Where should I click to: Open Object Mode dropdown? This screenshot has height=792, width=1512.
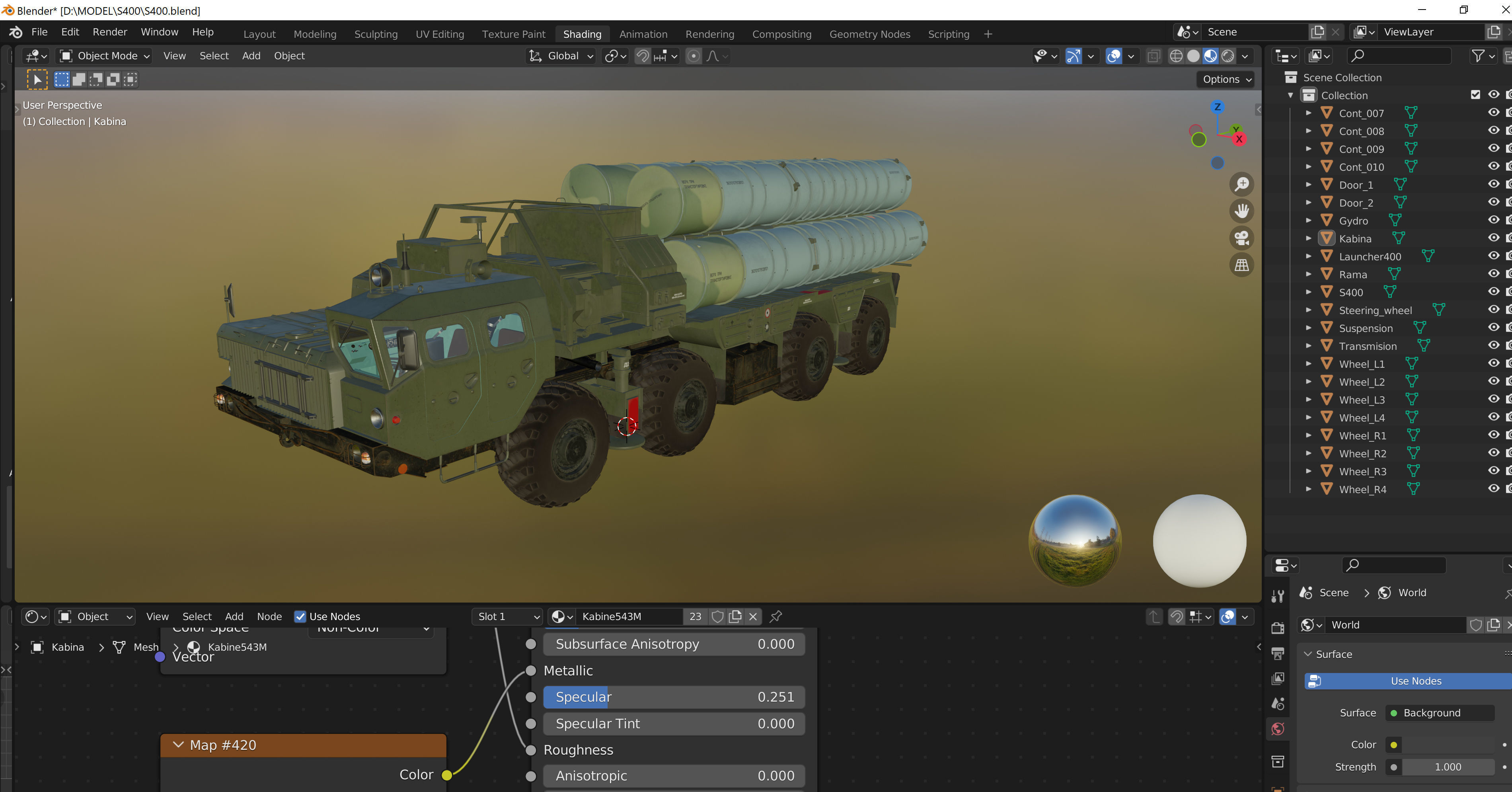(x=106, y=56)
